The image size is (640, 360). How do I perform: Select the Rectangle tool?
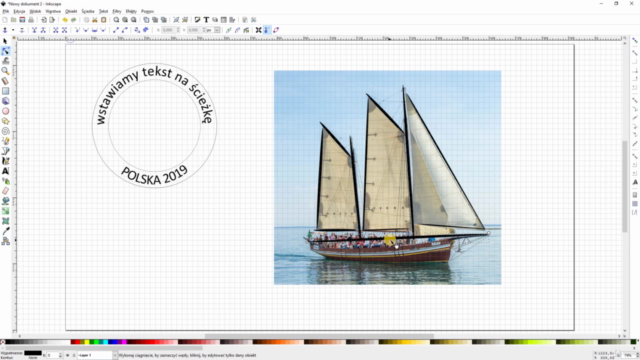click(5, 91)
